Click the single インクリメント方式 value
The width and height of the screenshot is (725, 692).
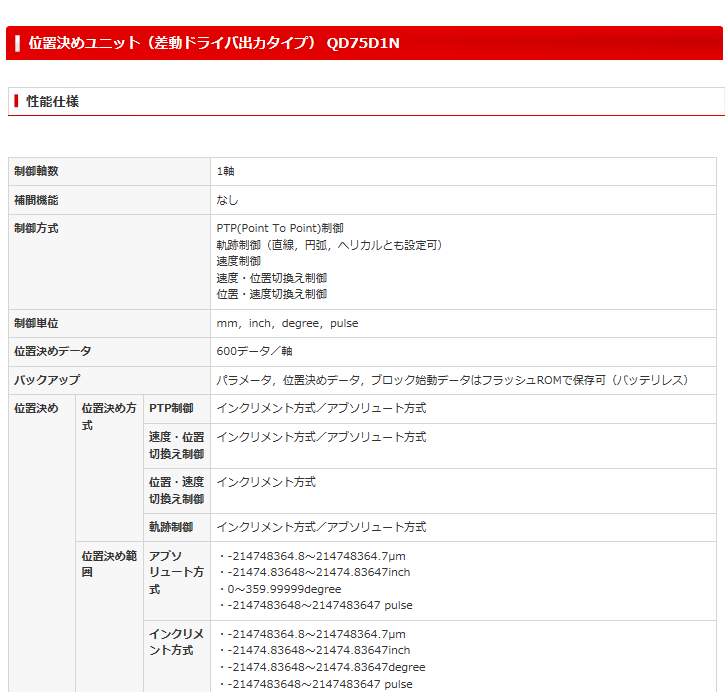tap(266, 482)
